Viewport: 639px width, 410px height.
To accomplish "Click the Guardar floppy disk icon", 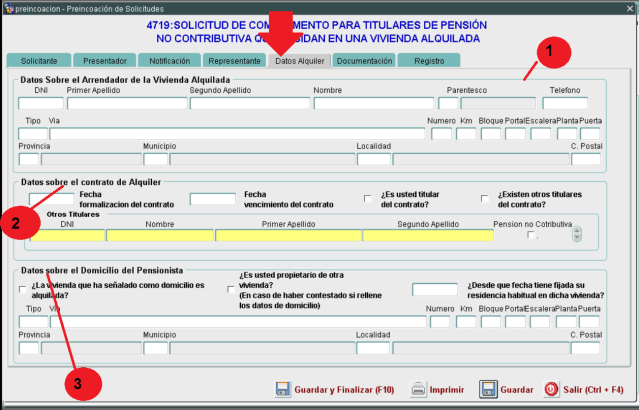I will [x=488, y=389].
